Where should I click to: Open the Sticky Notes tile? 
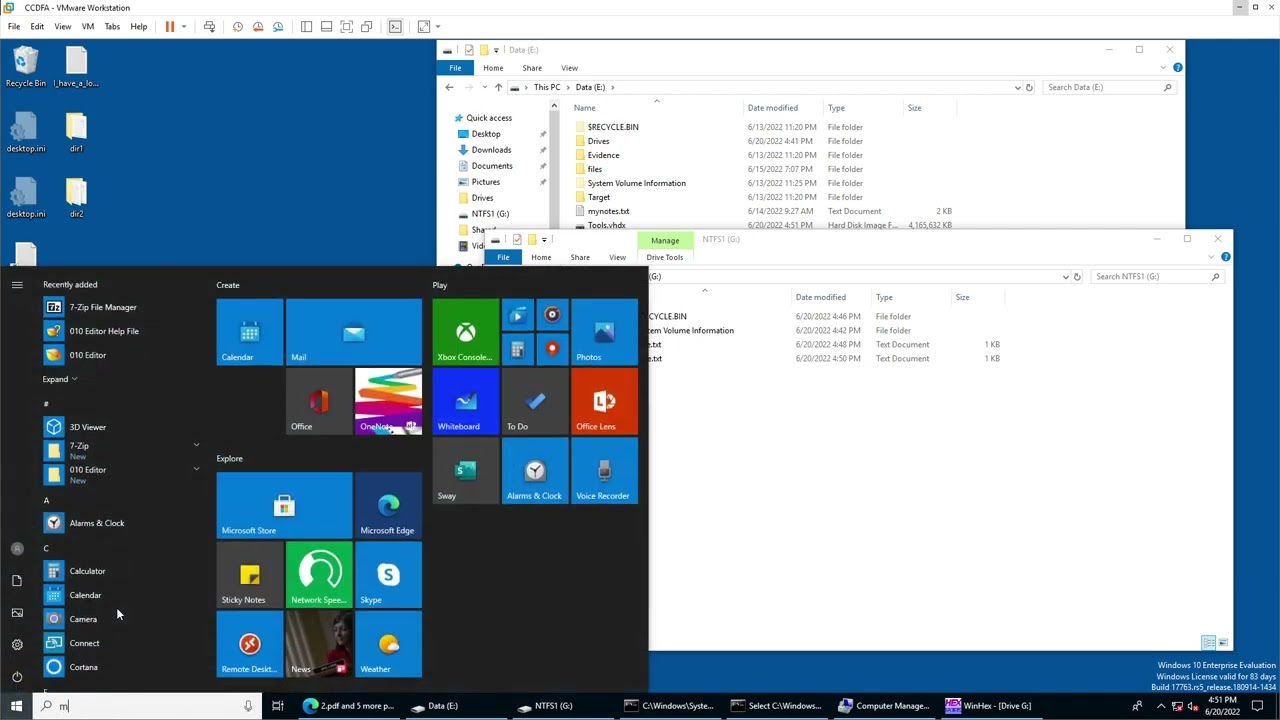click(250, 576)
